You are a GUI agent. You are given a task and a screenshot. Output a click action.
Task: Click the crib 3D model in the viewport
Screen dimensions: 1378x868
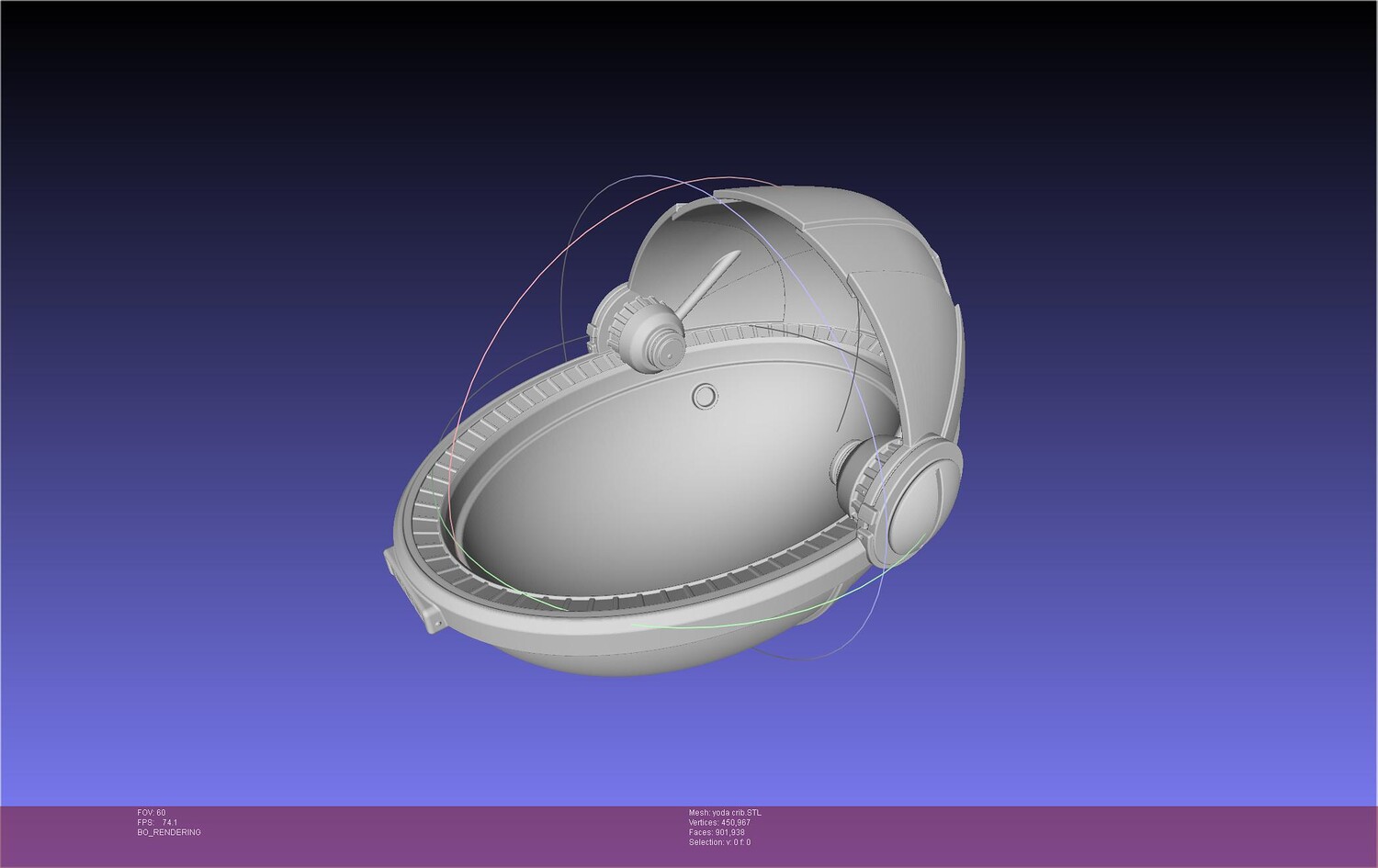click(x=673, y=432)
